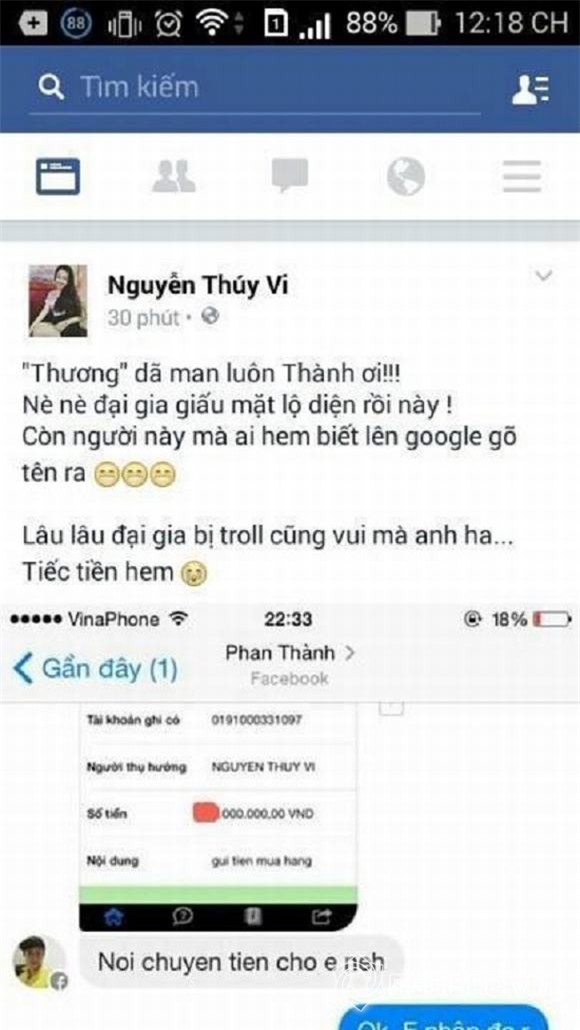The width and height of the screenshot is (580, 1030).
Task: Tap the home icon in transfer screenshot
Action: coord(114,917)
